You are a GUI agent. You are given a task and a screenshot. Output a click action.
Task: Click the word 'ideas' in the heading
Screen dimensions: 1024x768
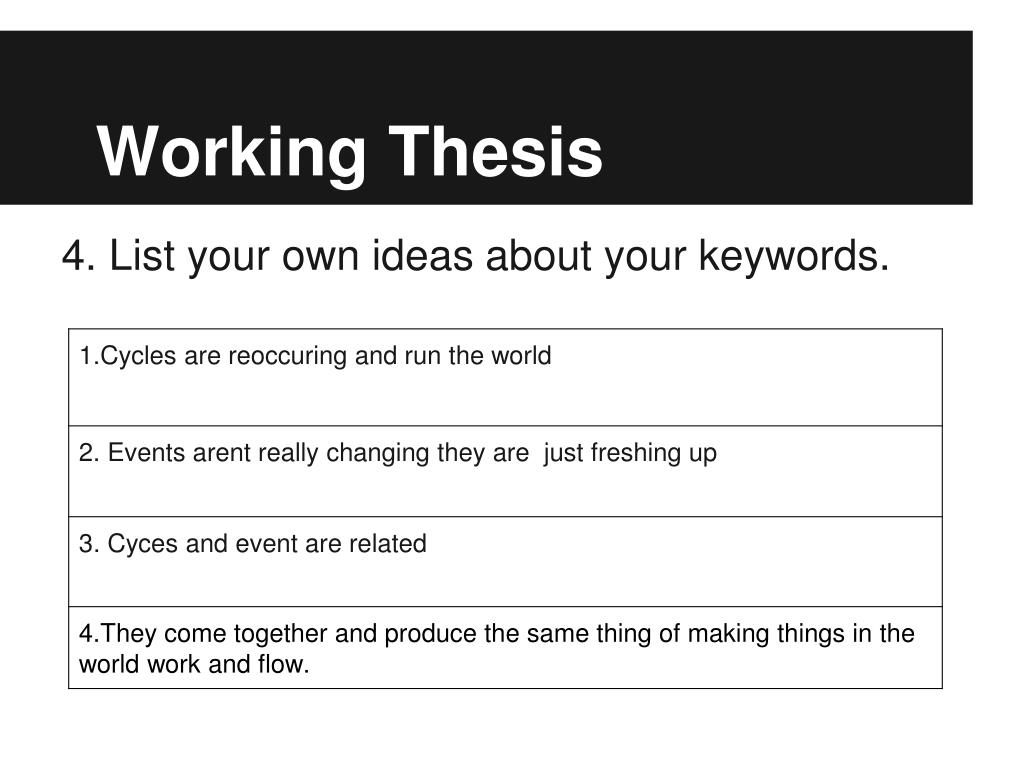click(423, 255)
